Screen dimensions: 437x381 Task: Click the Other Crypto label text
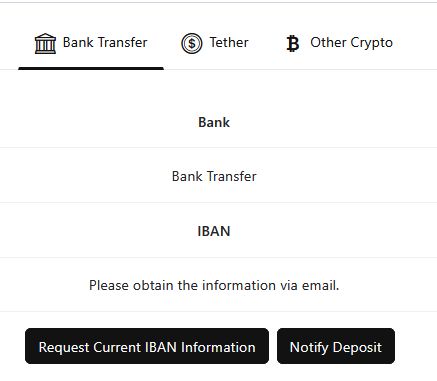(x=352, y=43)
